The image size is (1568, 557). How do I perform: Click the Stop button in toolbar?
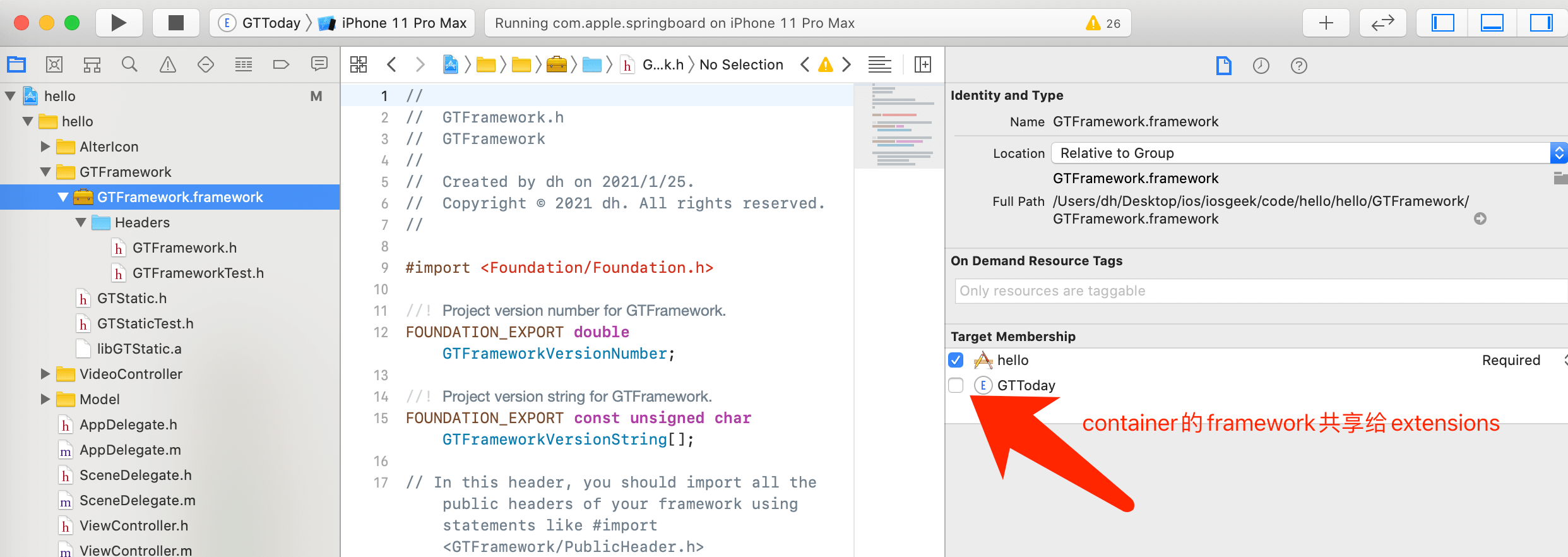pyautogui.click(x=176, y=23)
